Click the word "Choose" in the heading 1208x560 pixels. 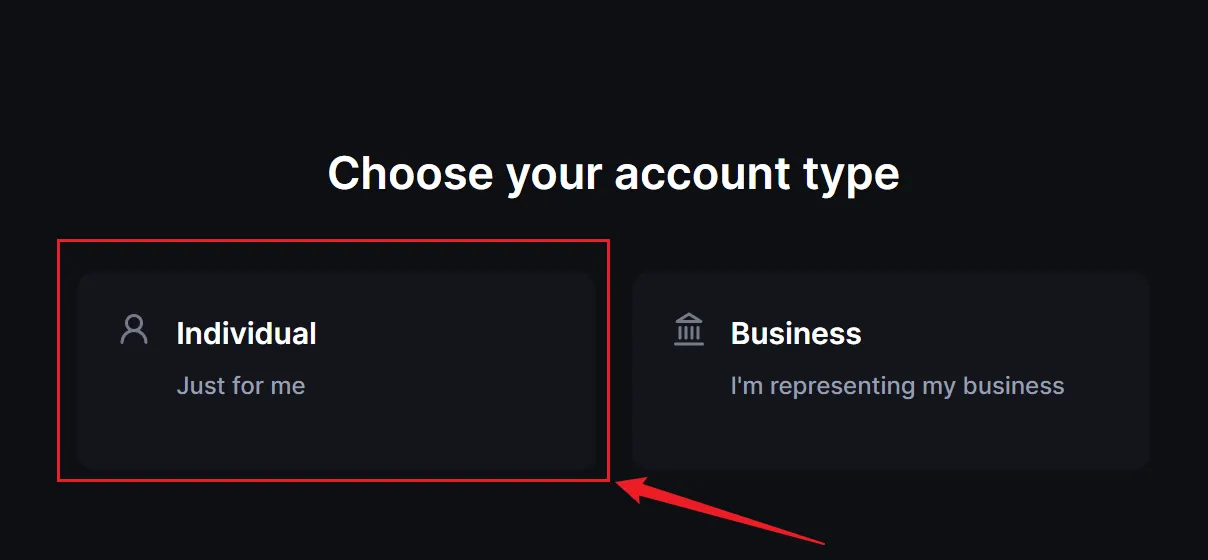411,173
